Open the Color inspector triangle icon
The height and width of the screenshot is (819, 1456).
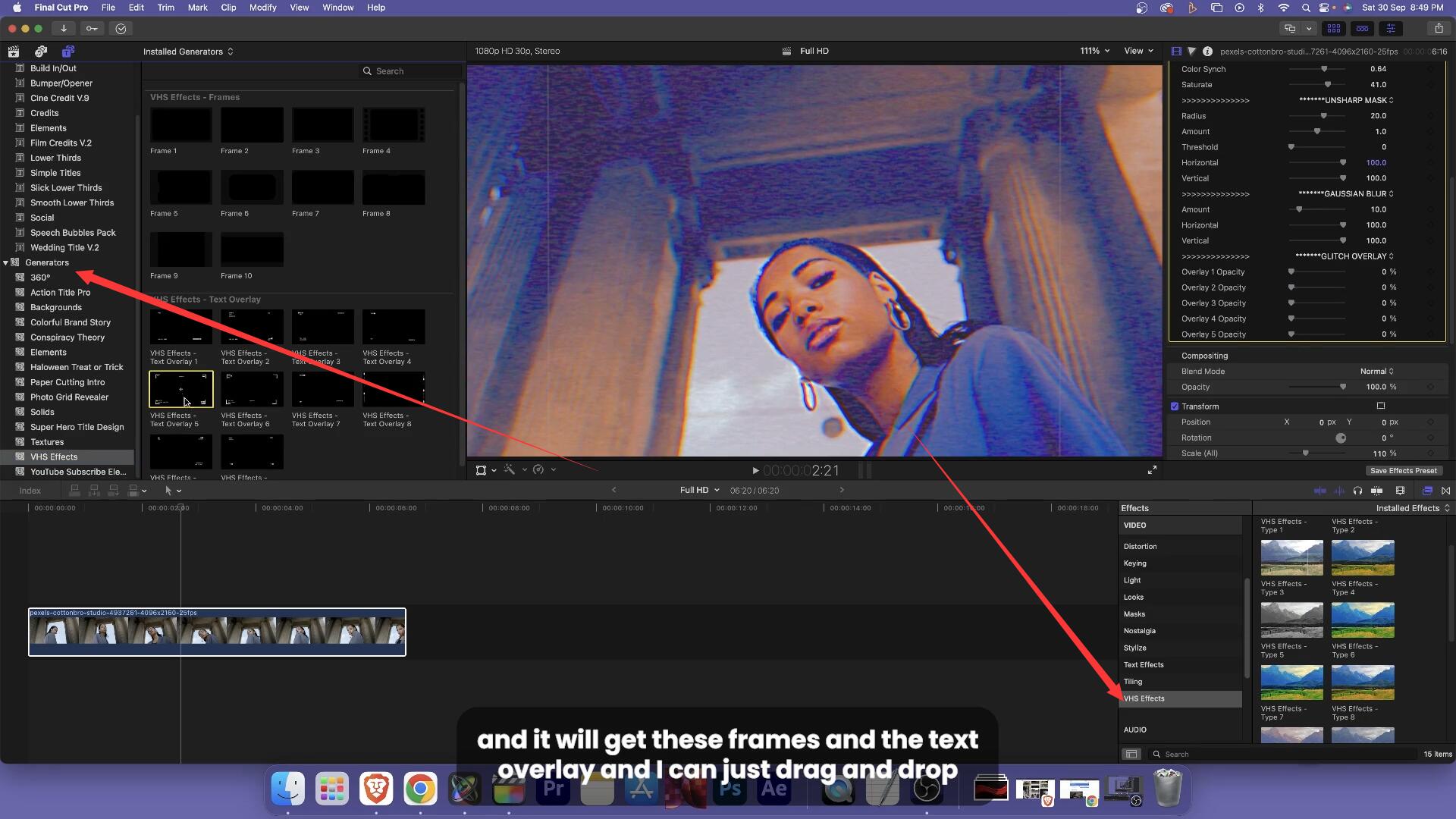1191,52
